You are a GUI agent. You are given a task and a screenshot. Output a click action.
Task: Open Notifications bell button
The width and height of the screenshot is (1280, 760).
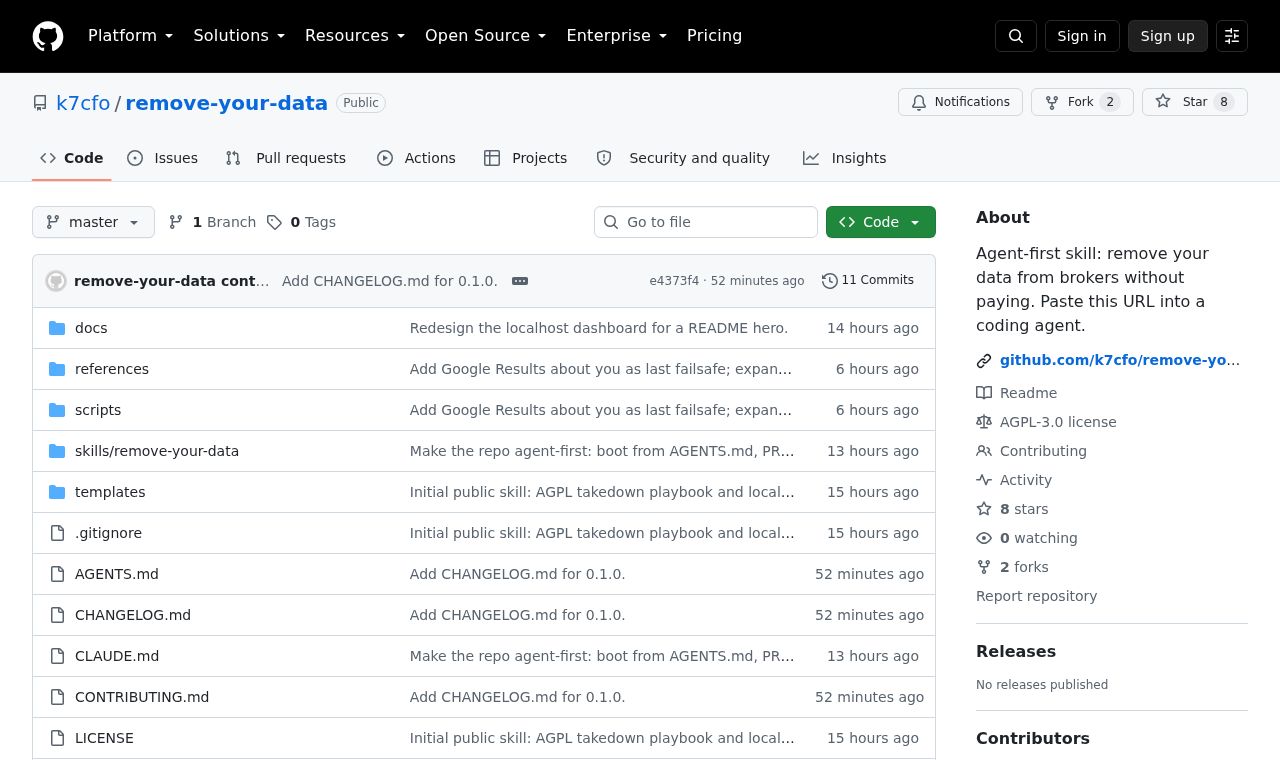pos(960,102)
